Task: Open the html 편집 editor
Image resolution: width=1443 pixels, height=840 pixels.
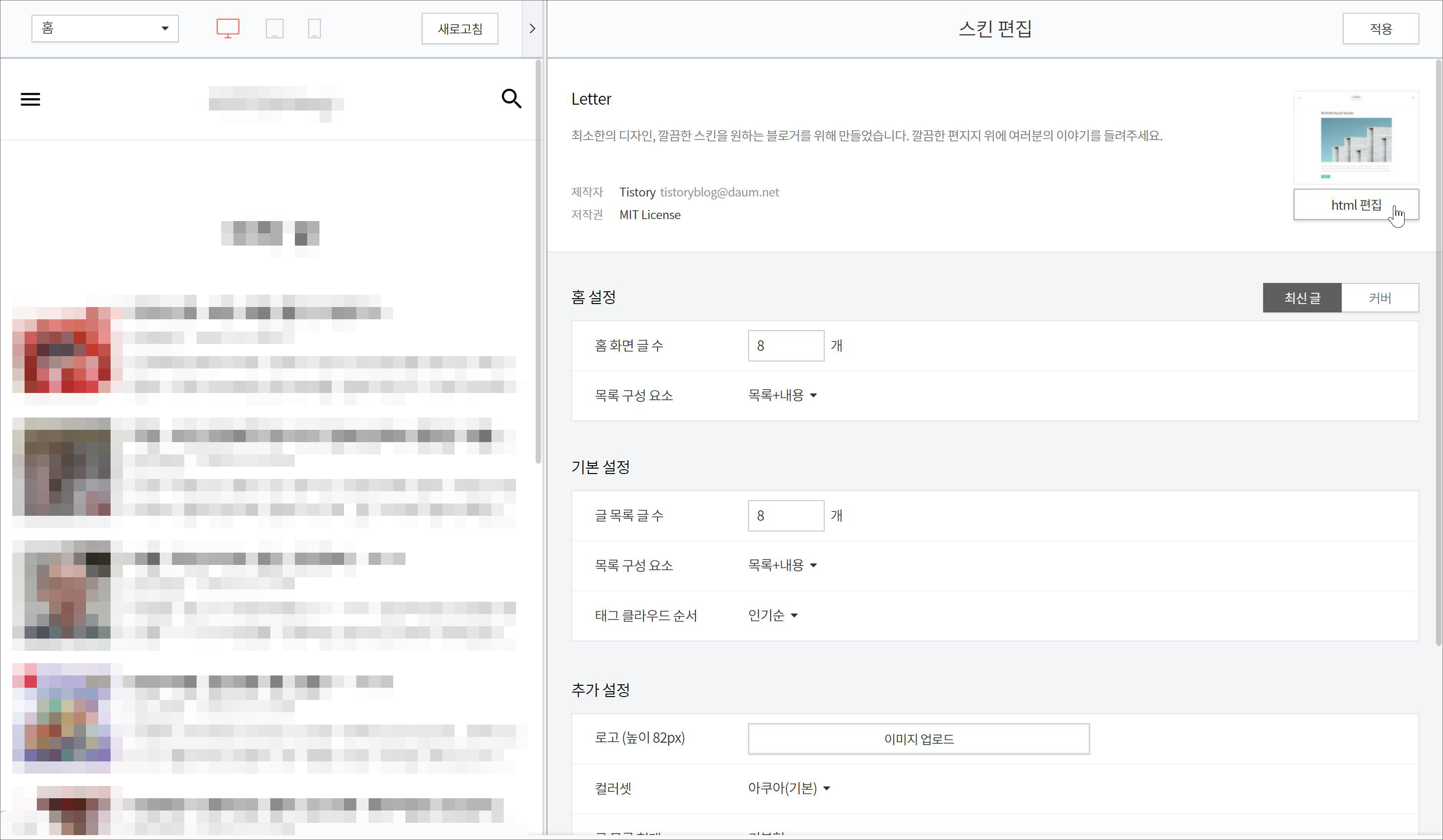Action: [x=1356, y=205]
